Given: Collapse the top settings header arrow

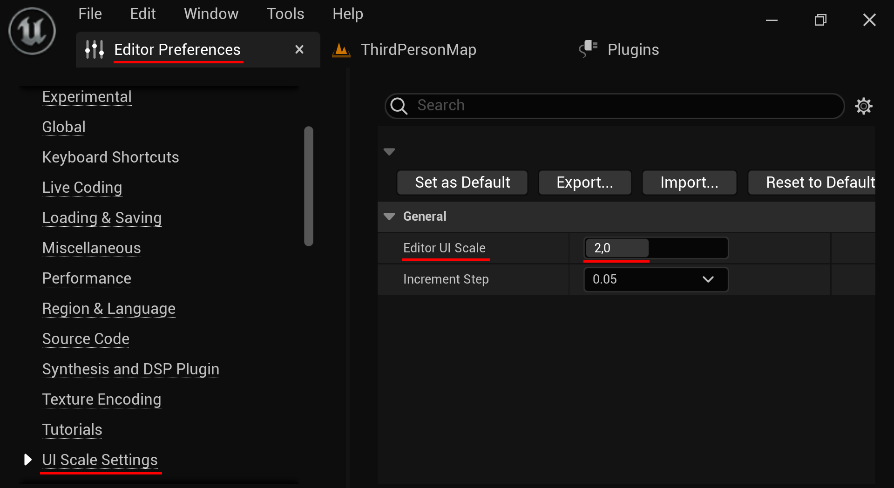Looking at the screenshot, I should tap(390, 152).
